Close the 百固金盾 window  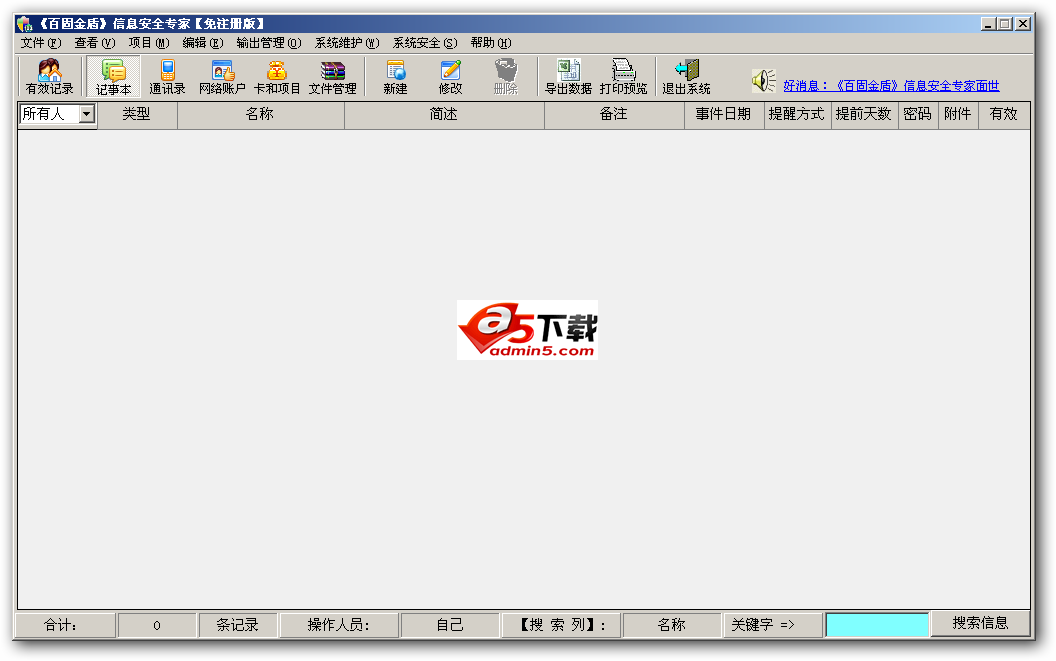pyautogui.click(x=1022, y=24)
